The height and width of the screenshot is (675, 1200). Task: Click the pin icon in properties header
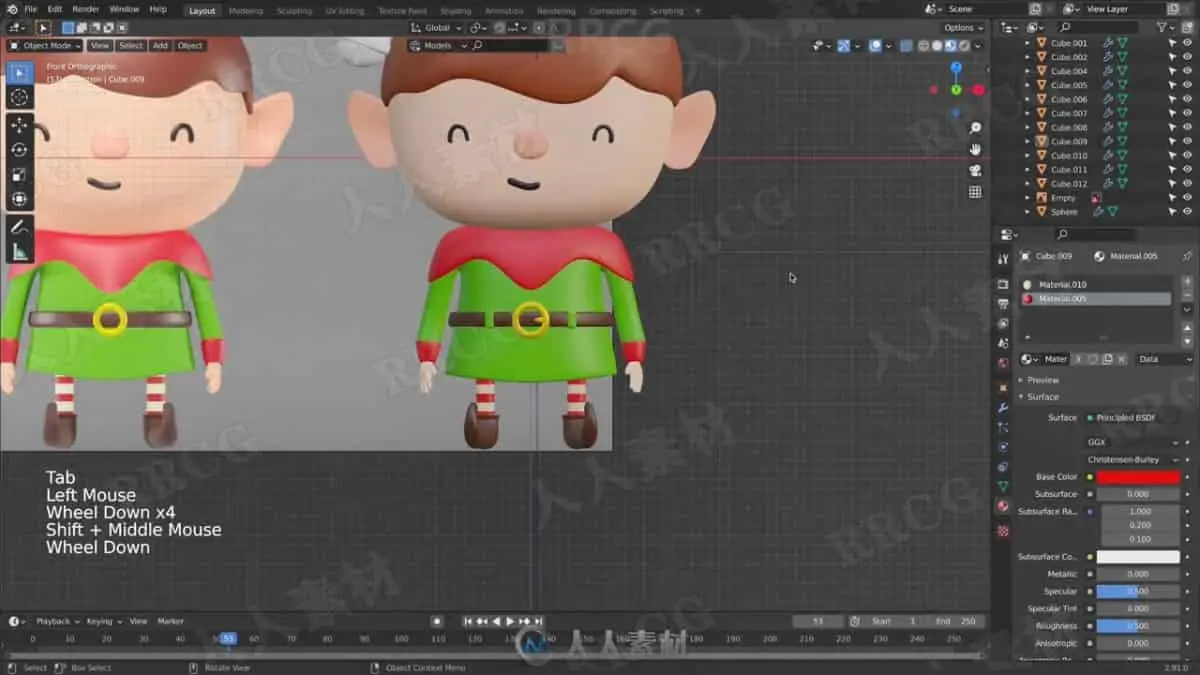[1187, 256]
